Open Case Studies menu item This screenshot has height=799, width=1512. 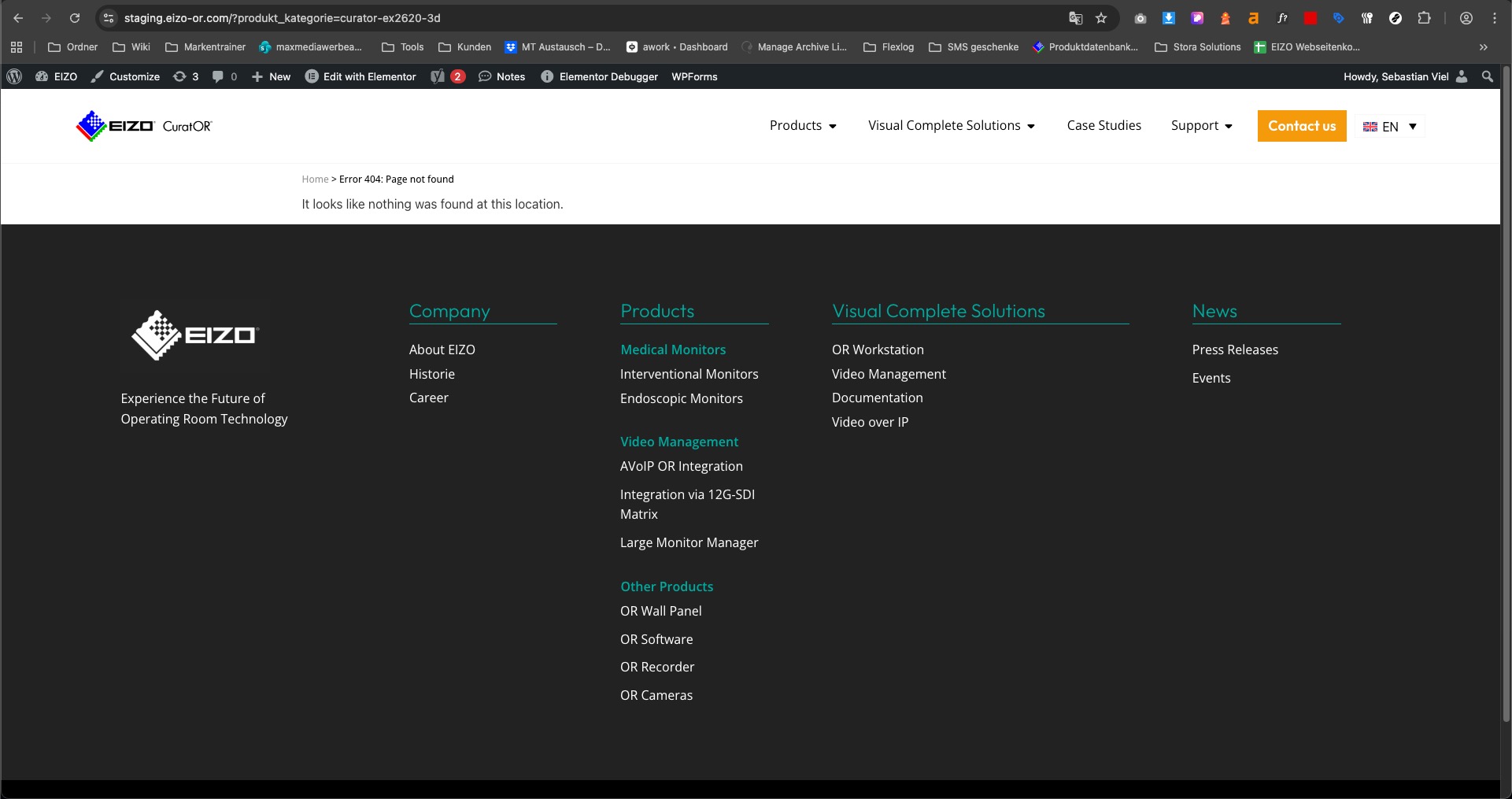1104,126
